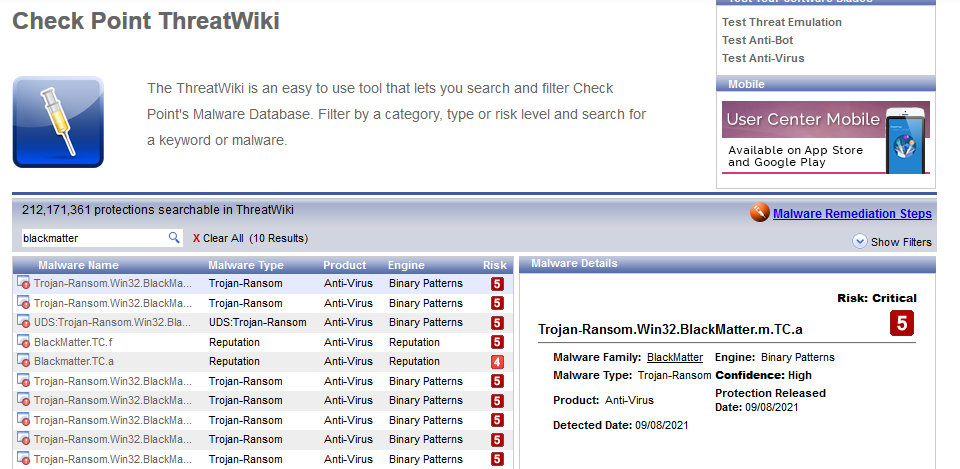The height and width of the screenshot is (469, 960).
Task: Click the Protection Released Date text
Action: [x=770, y=400]
